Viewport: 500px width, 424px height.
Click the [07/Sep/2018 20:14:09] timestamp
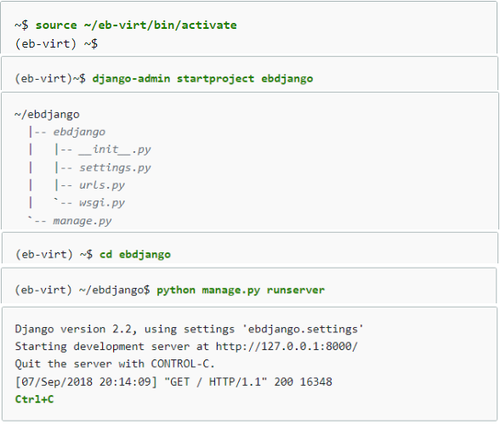[x=86, y=382]
